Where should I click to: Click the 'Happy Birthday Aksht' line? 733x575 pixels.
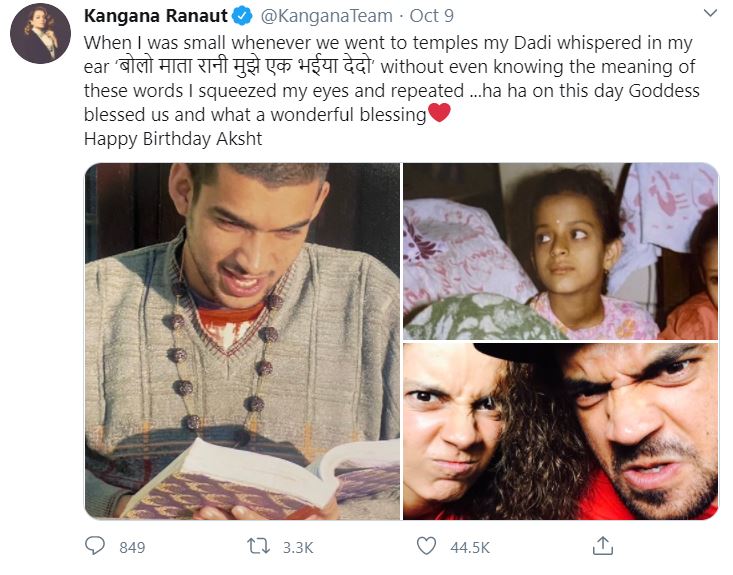coord(173,139)
